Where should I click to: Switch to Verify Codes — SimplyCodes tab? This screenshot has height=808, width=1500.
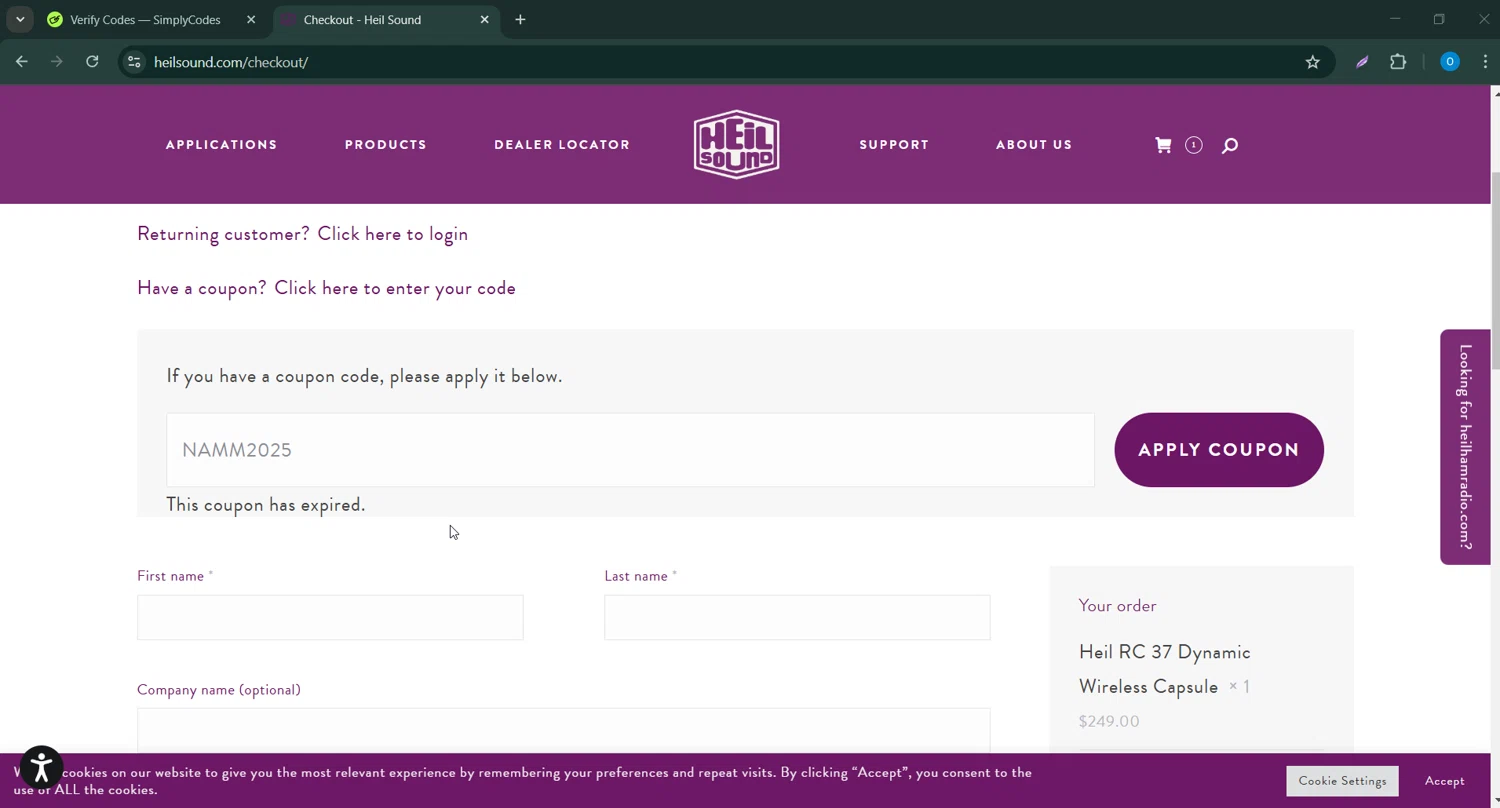[x=145, y=20]
